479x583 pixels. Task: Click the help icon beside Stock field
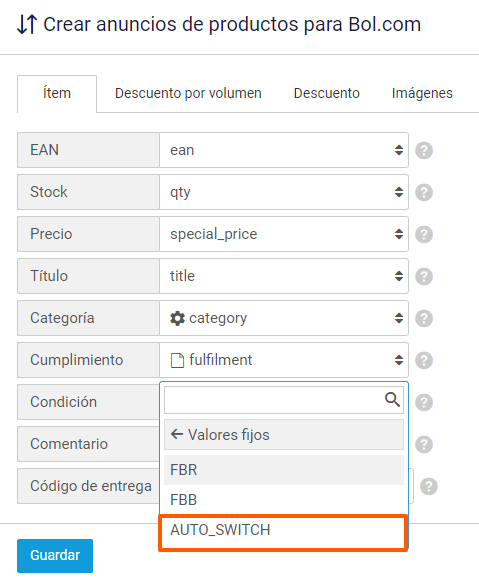(424, 193)
